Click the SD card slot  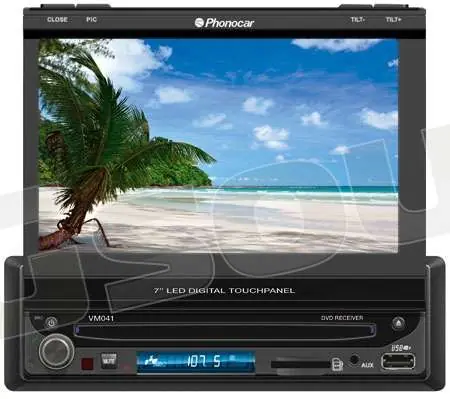click(x=300, y=364)
